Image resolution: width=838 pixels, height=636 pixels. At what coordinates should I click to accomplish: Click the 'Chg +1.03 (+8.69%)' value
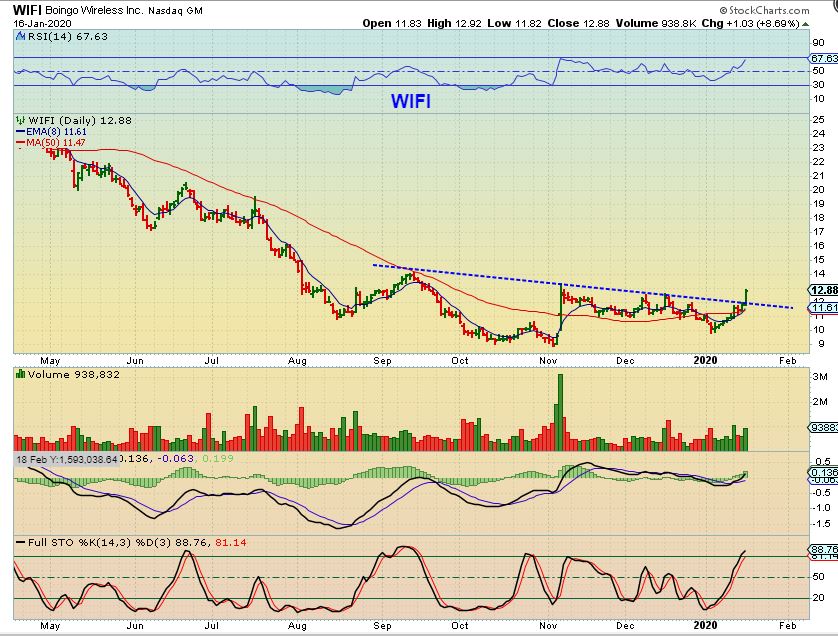(750, 24)
